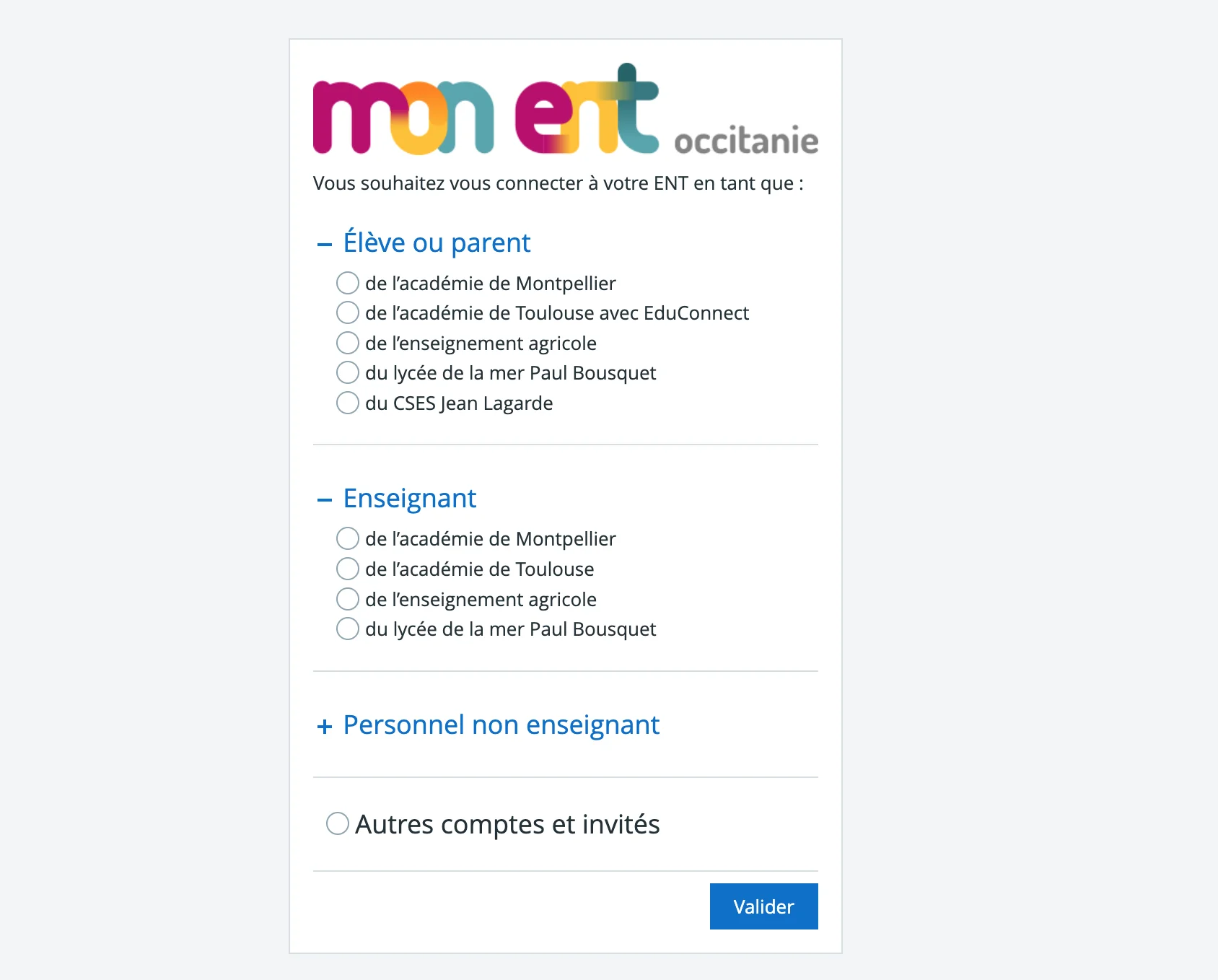Select student académie de Montpellier option
This screenshot has height=980, width=1218.
[348, 283]
